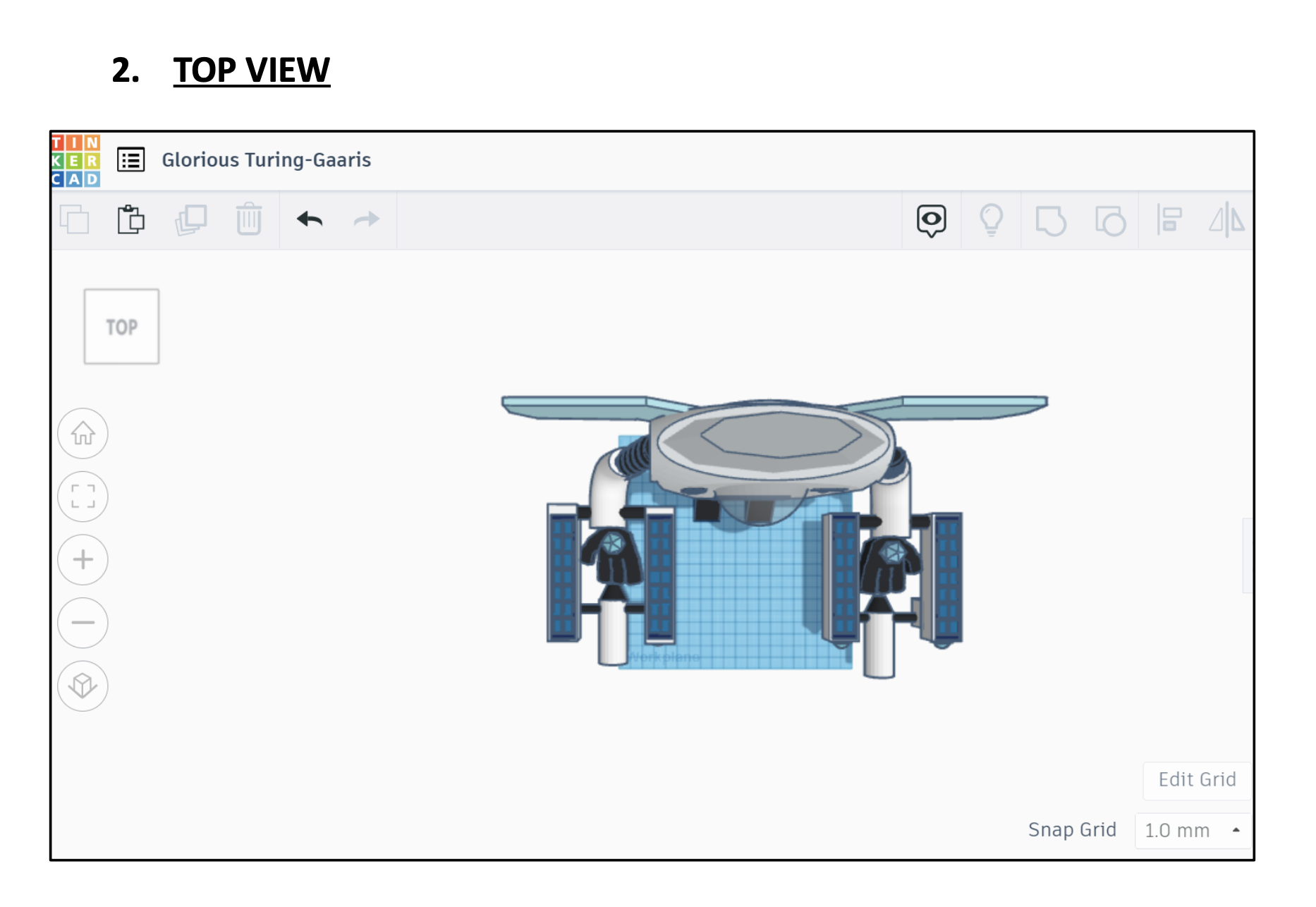Select the Mirror tool

pos(1227,220)
